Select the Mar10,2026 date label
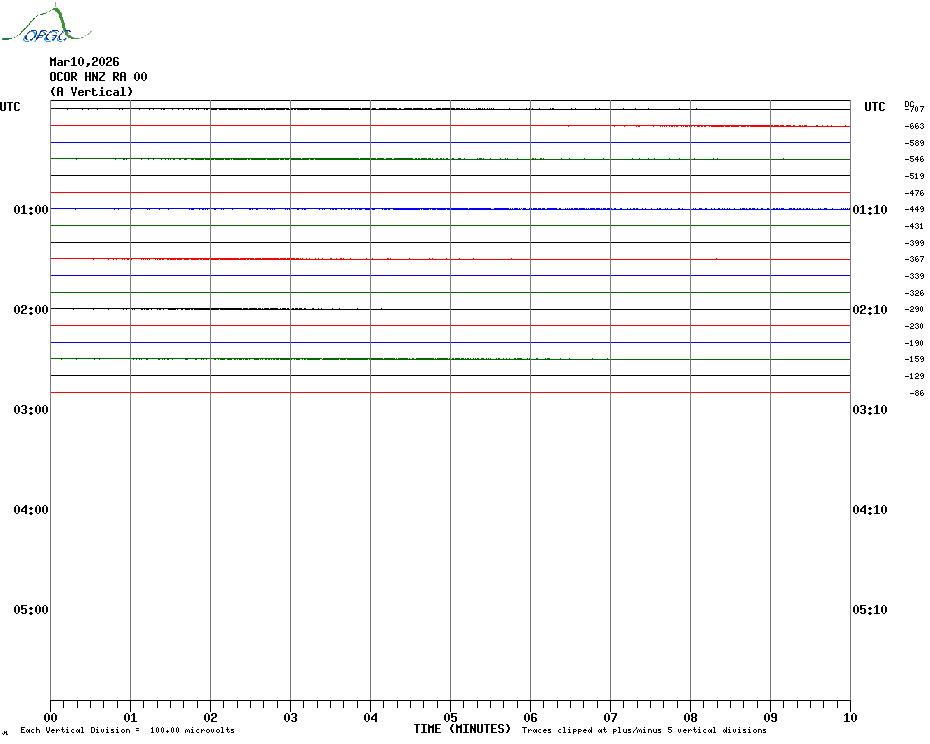Viewport: 930px width, 744px height. click(84, 62)
